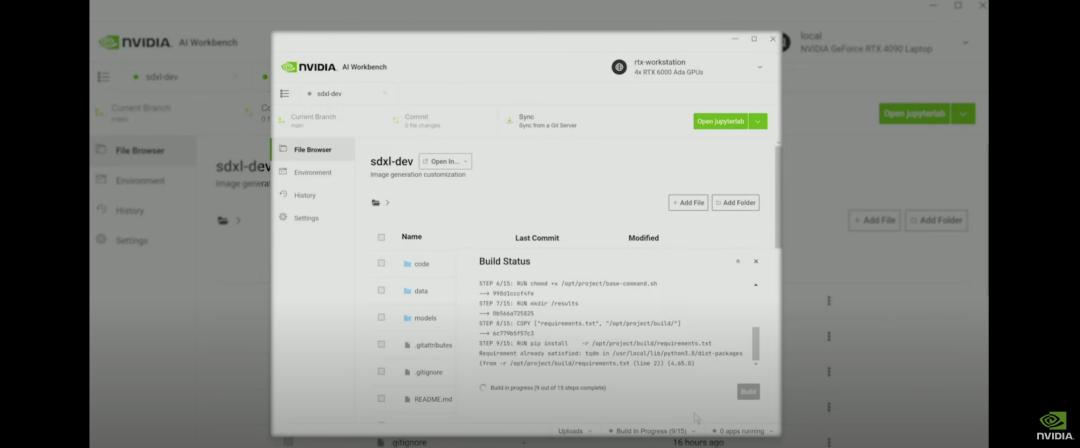Click the greyed Build button
Viewport: 1080px width, 448px height.
point(749,391)
